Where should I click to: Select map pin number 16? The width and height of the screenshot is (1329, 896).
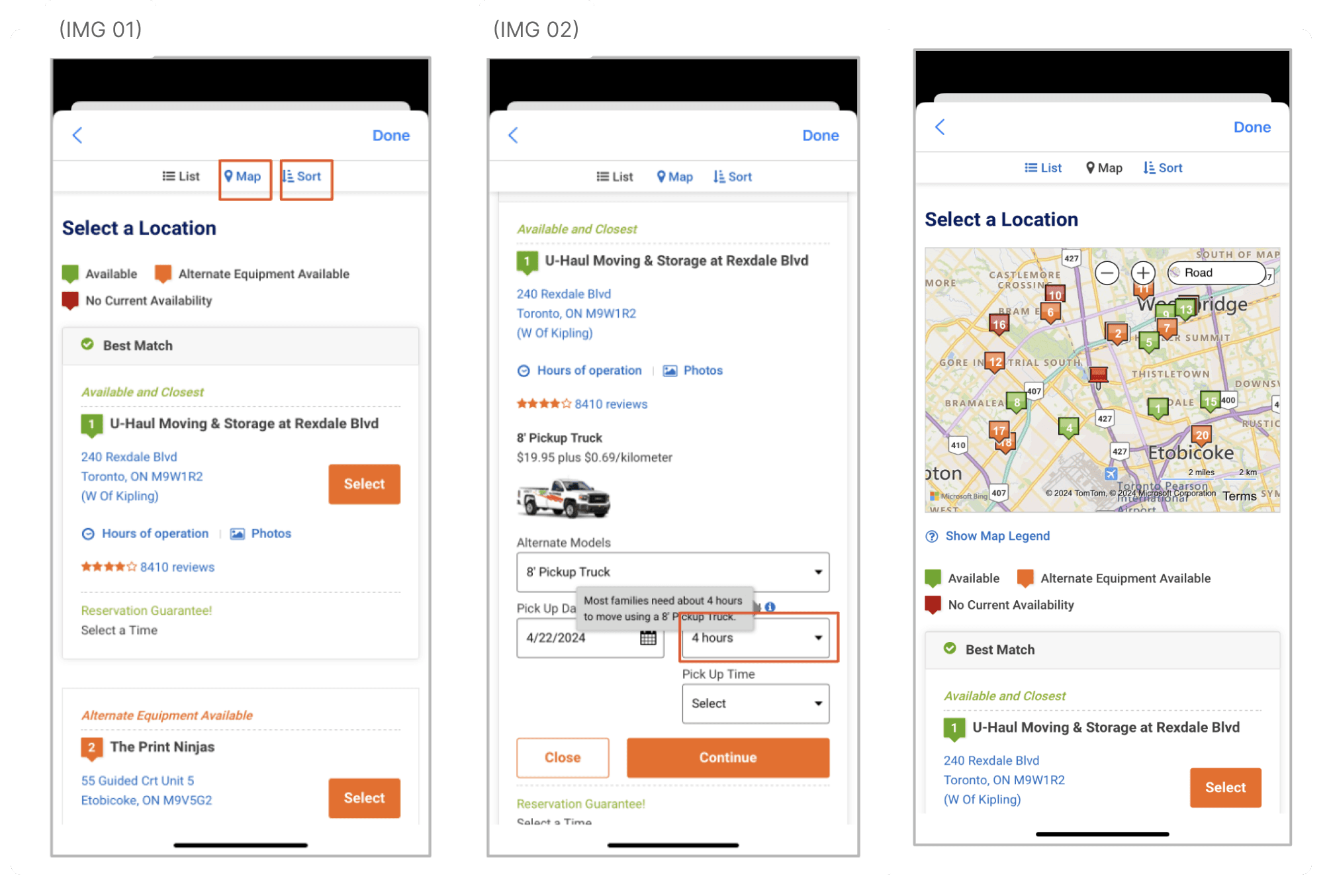(999, 324)
